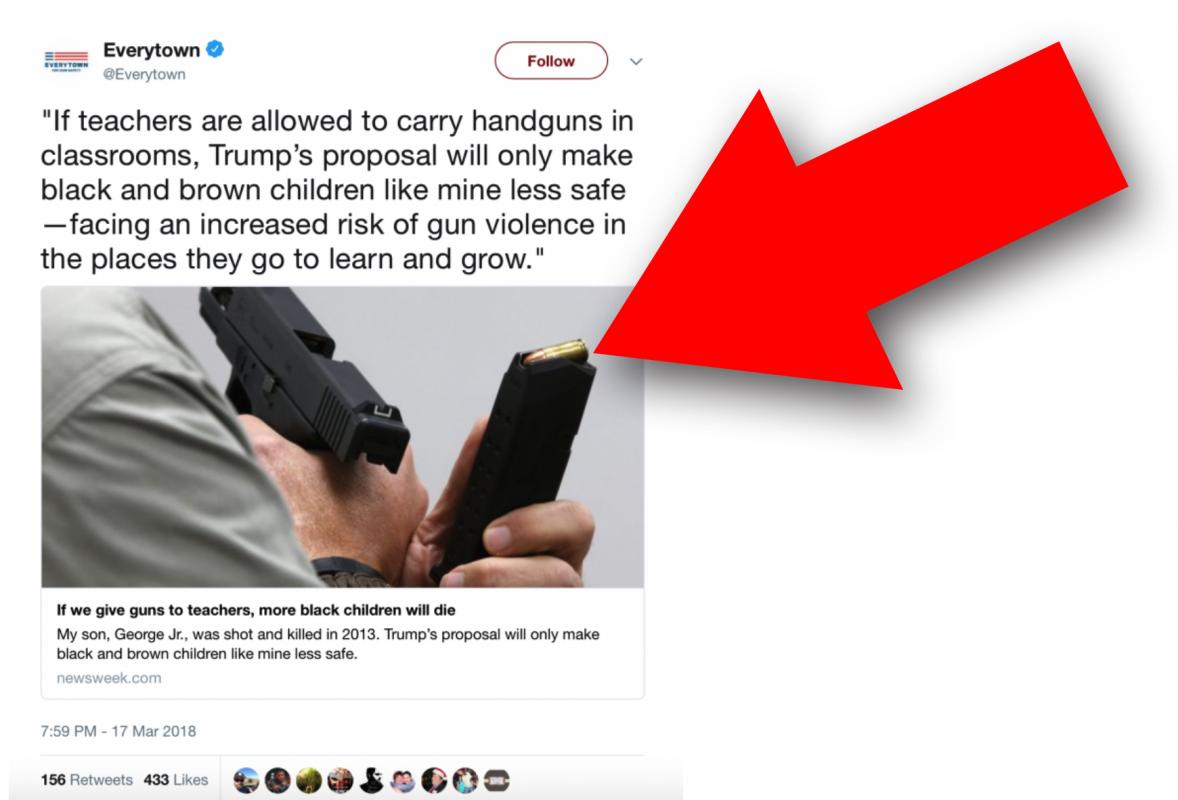
Task: View the 156 Retweets list
Action: (86, 780)
